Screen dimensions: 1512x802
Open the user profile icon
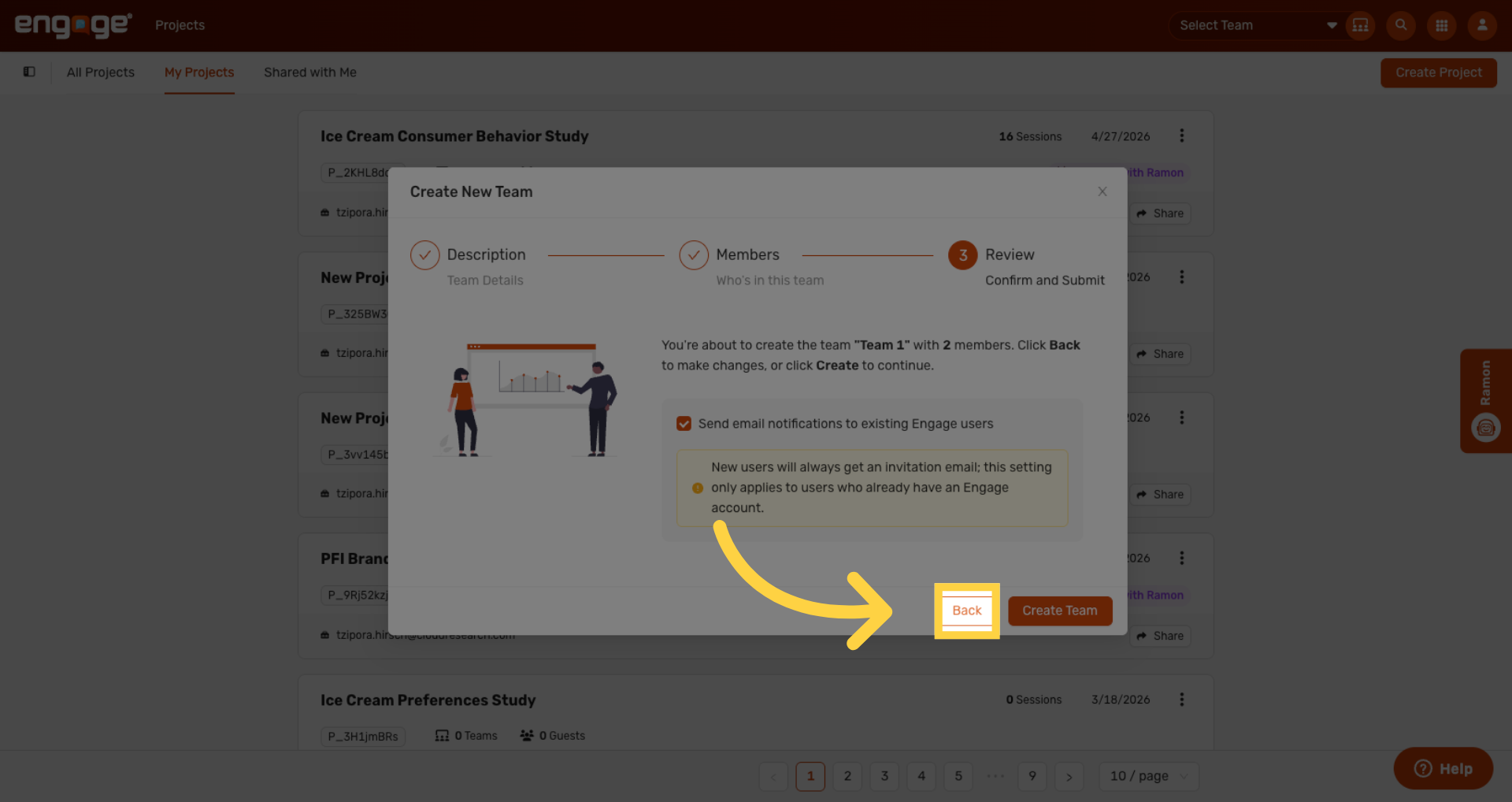(1482, 25)
